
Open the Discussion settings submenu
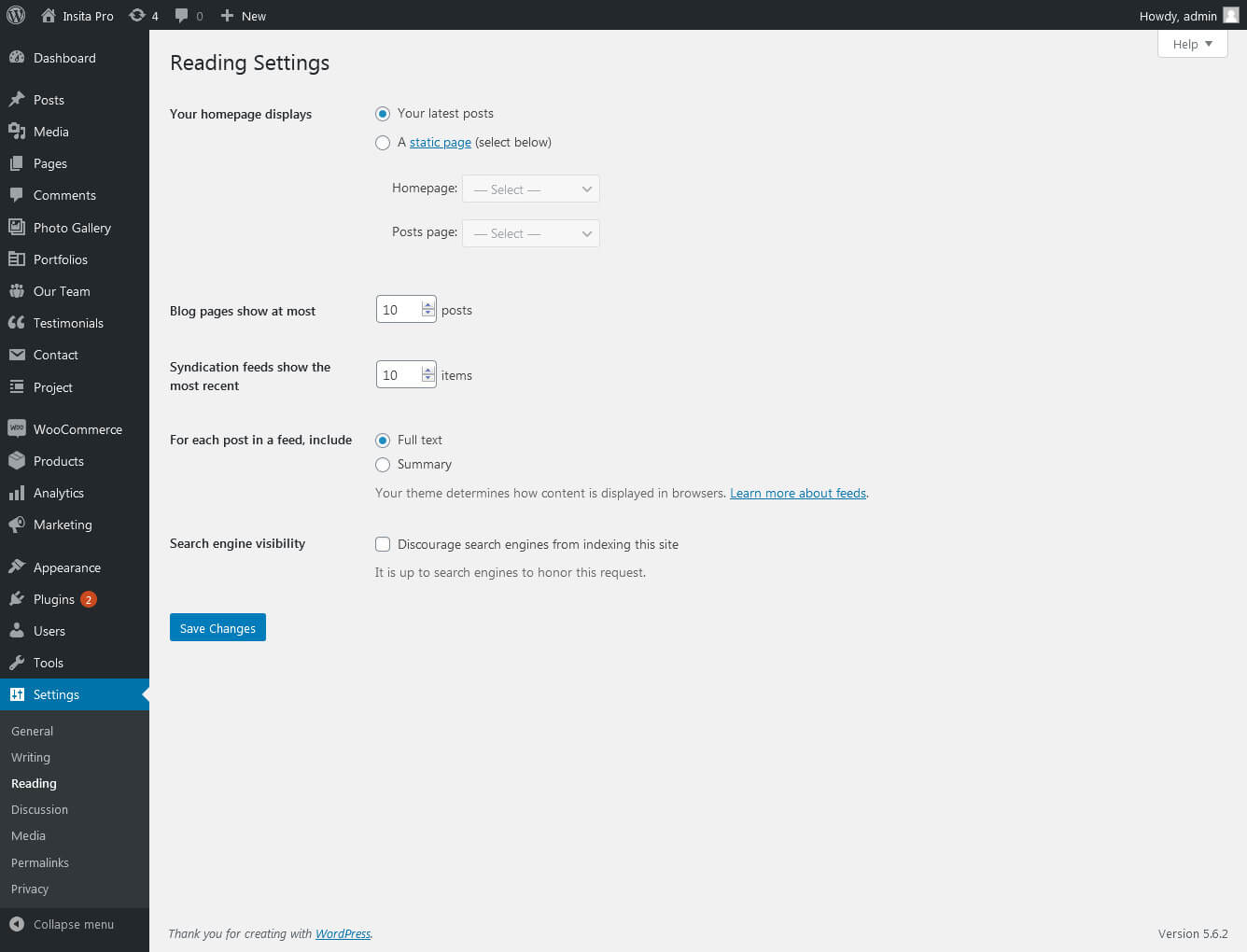pyautogui.click(x=39, y=809)
